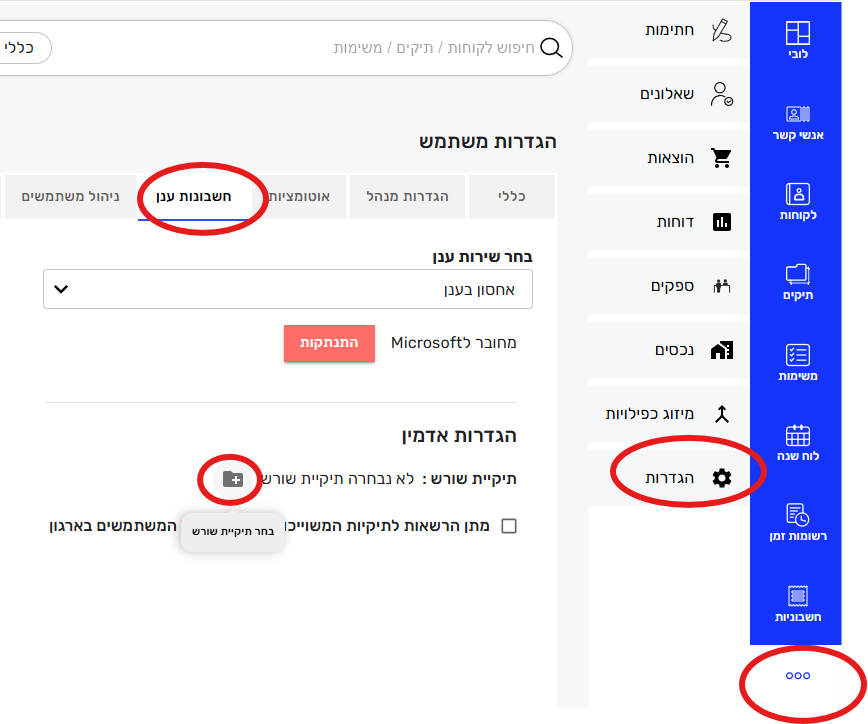
Task: Open the דוחות menu entry
Action: tap(669, 222)
